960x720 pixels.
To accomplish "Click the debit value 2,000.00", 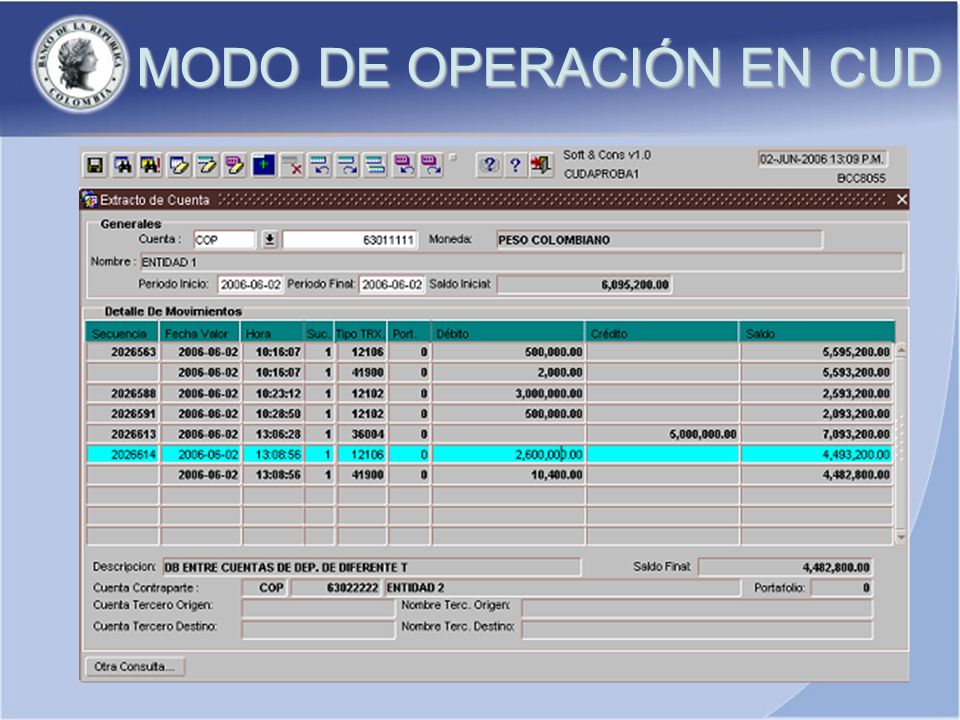I will click(508, 372).
